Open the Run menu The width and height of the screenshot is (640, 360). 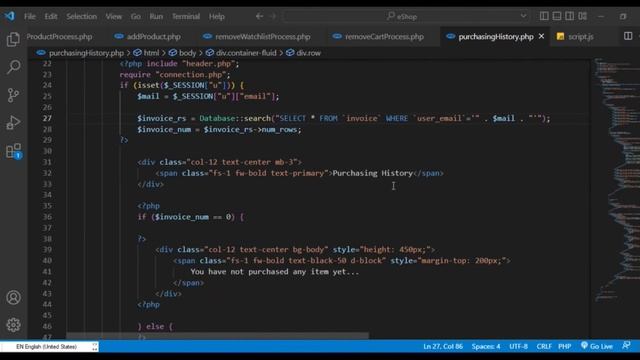click(156, 16)
